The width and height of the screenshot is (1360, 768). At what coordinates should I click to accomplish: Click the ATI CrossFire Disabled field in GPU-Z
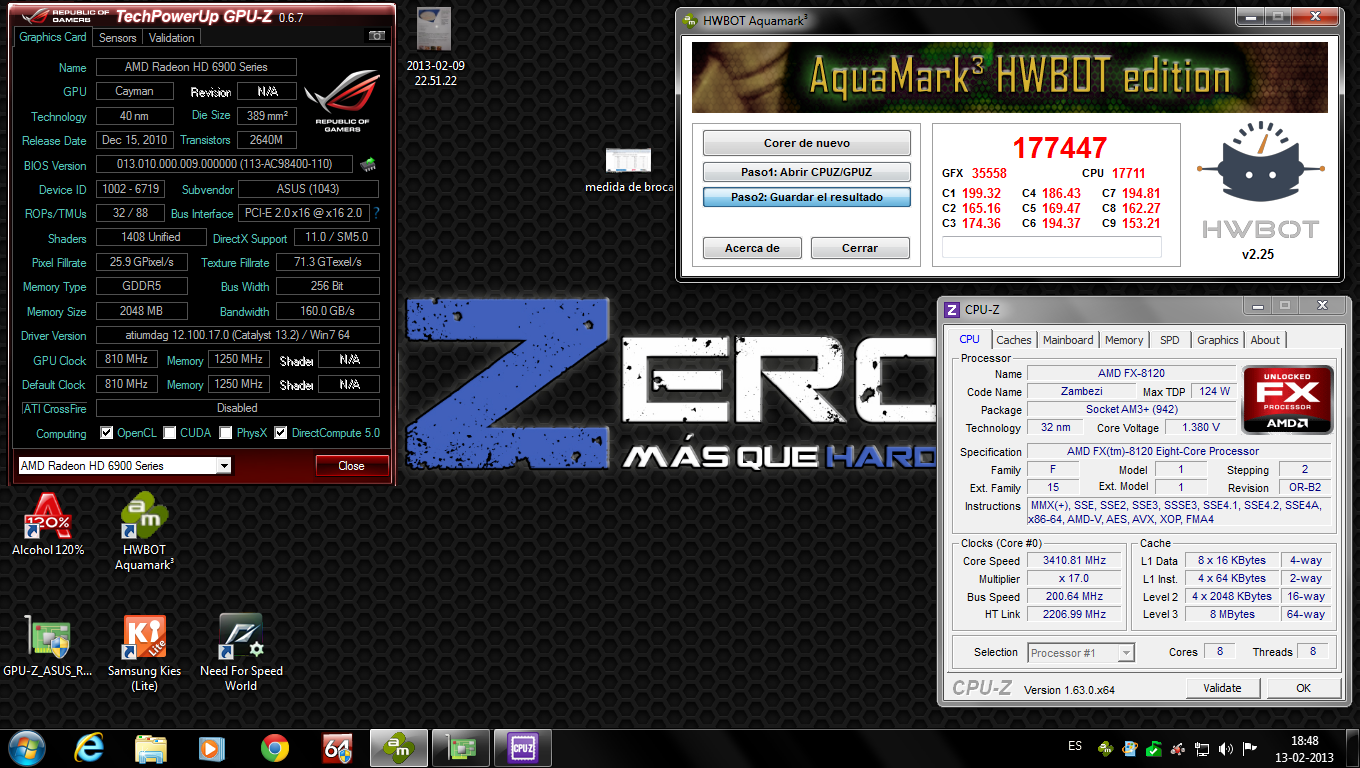[237, 408]
